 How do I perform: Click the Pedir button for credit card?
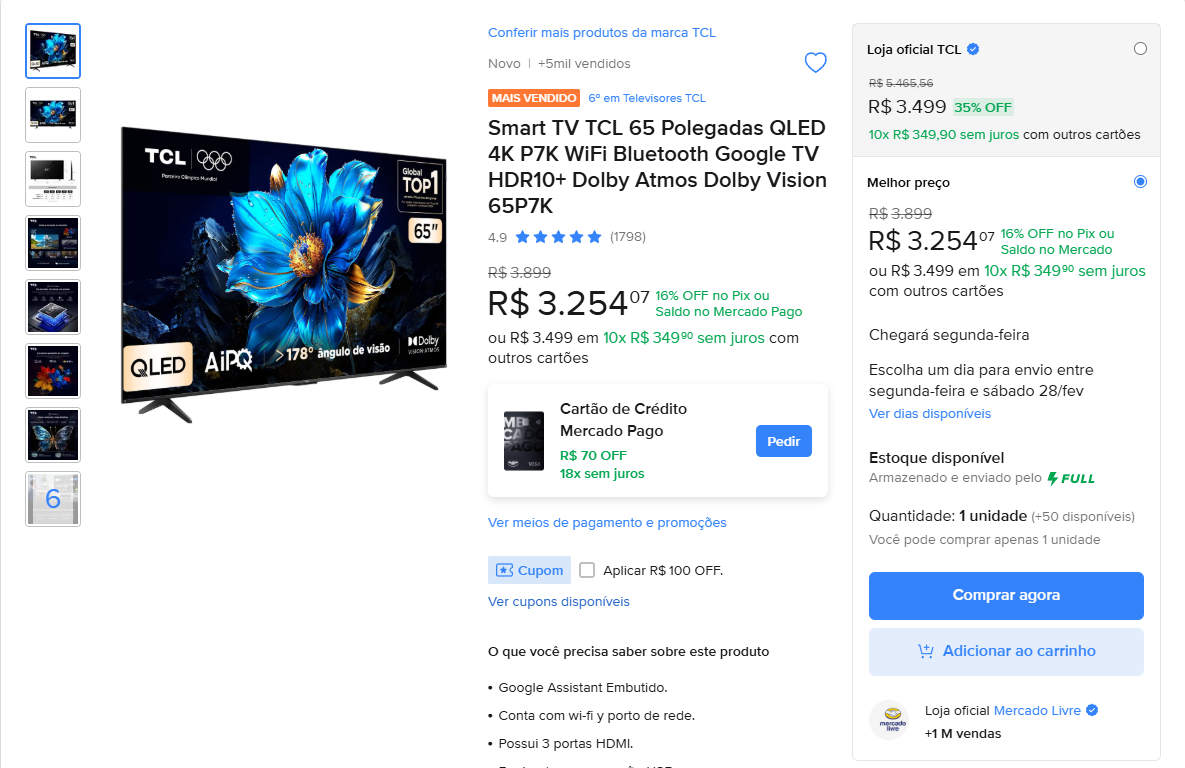(x=784, y=441)
